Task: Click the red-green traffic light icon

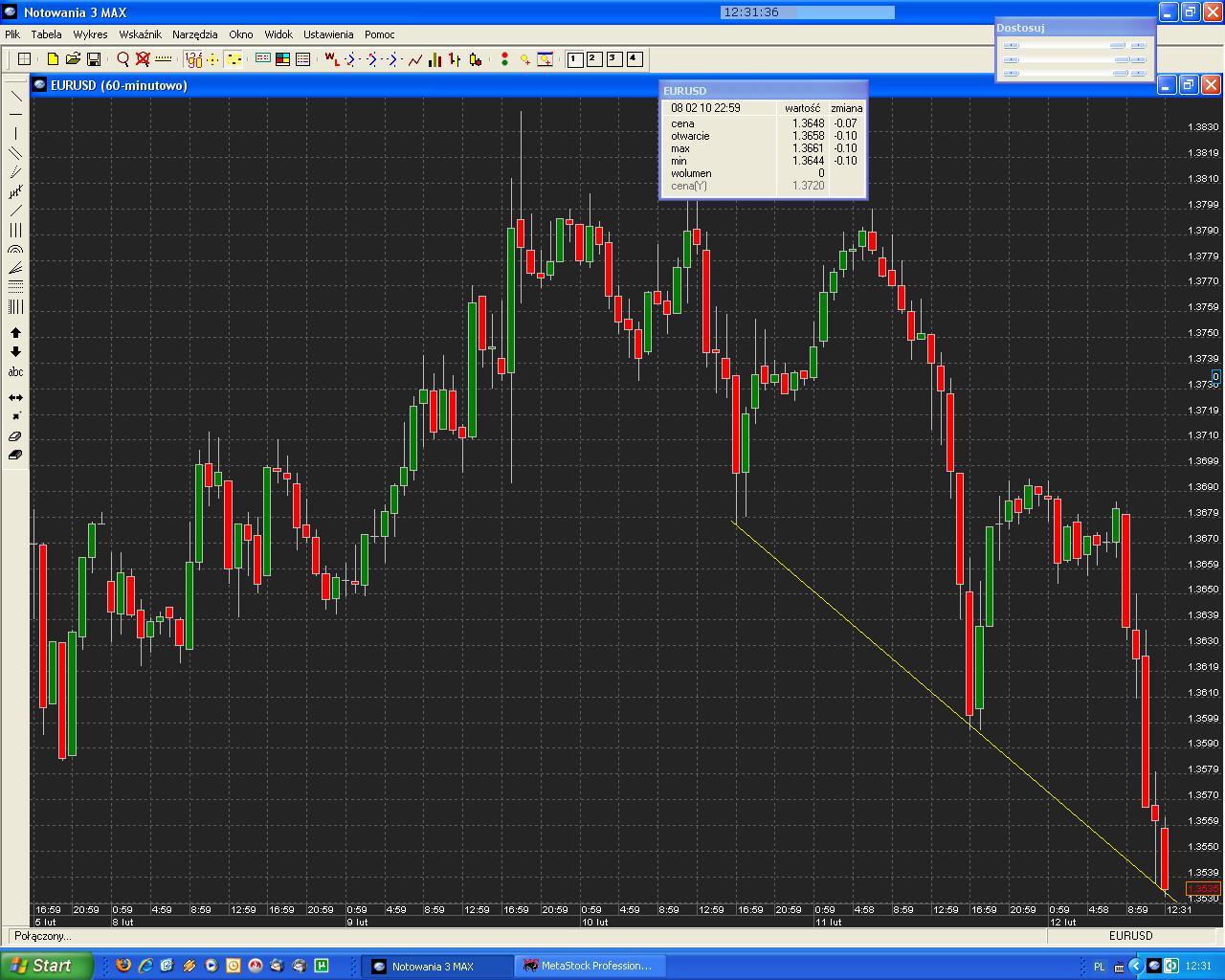Action: 504,59
